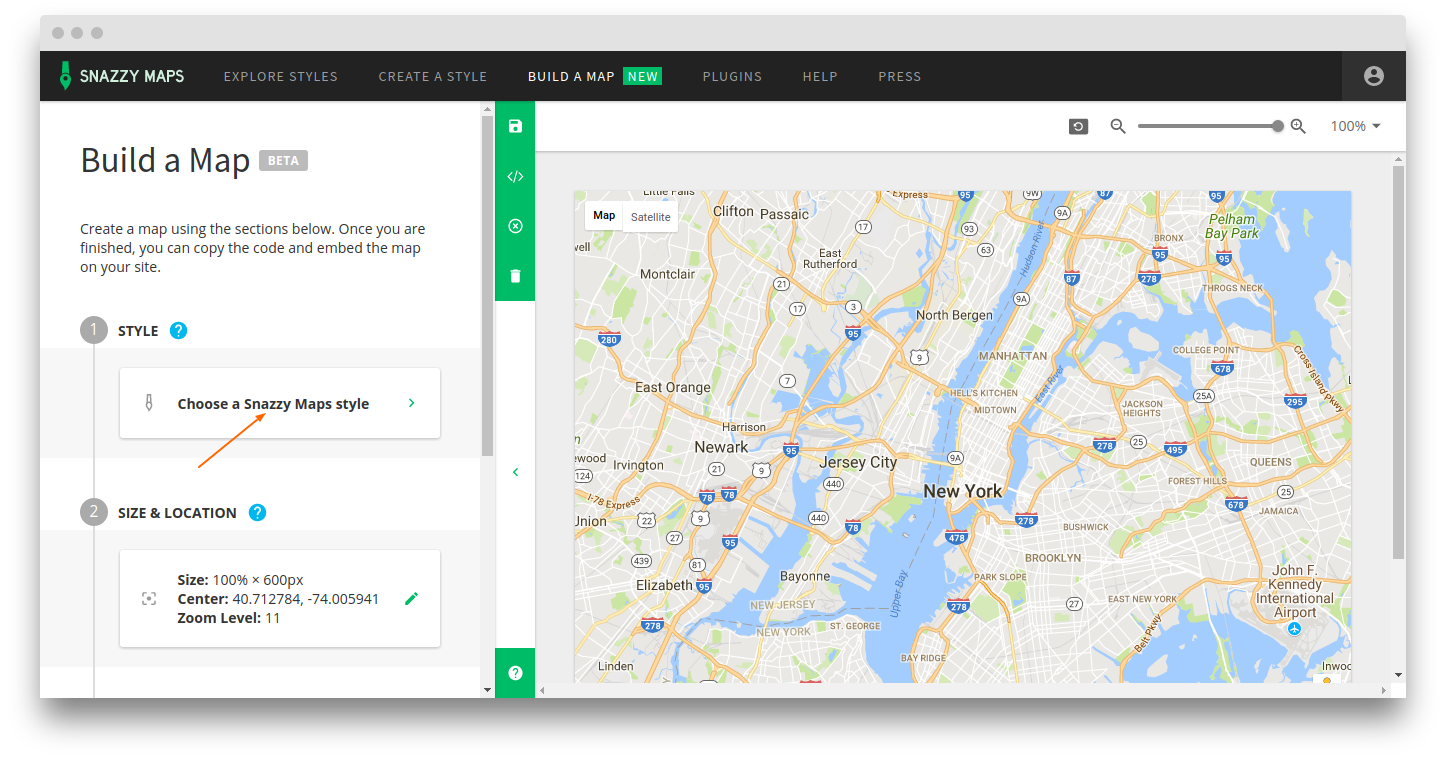1446x768 pixels.
Task: Open help with the green question mark button
Action: pos(515,673)
